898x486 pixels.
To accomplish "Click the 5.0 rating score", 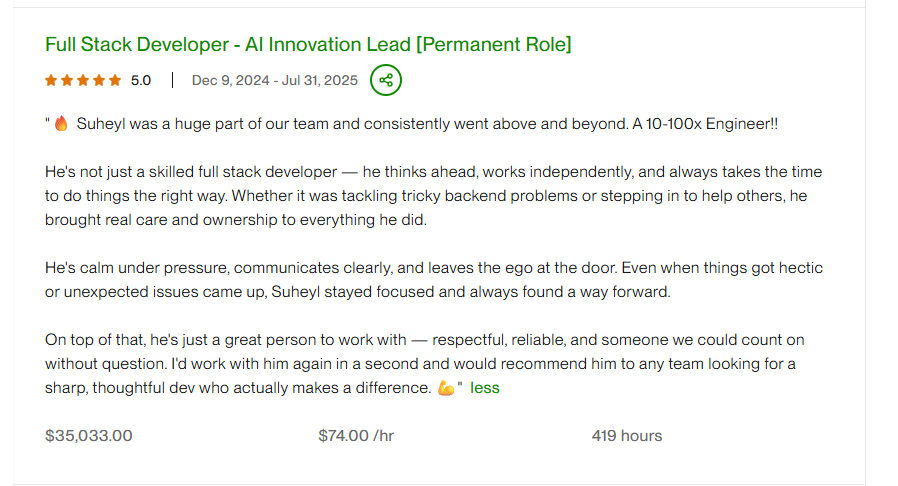I will click(x=141, y=80).
